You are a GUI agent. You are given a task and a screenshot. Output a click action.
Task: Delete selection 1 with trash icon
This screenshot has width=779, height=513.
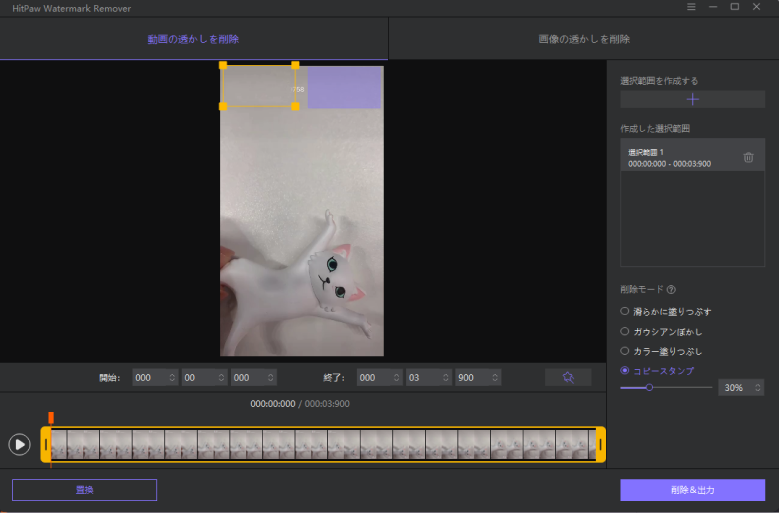click(x=748, y=157)
